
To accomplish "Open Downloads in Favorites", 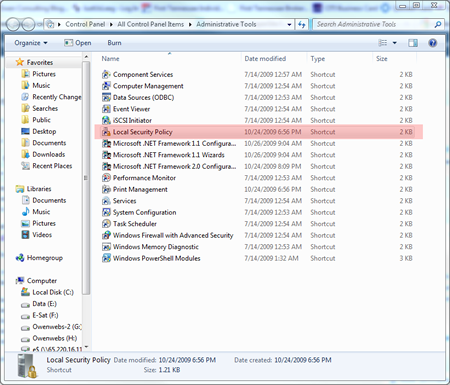I will [x=43, y=154].
